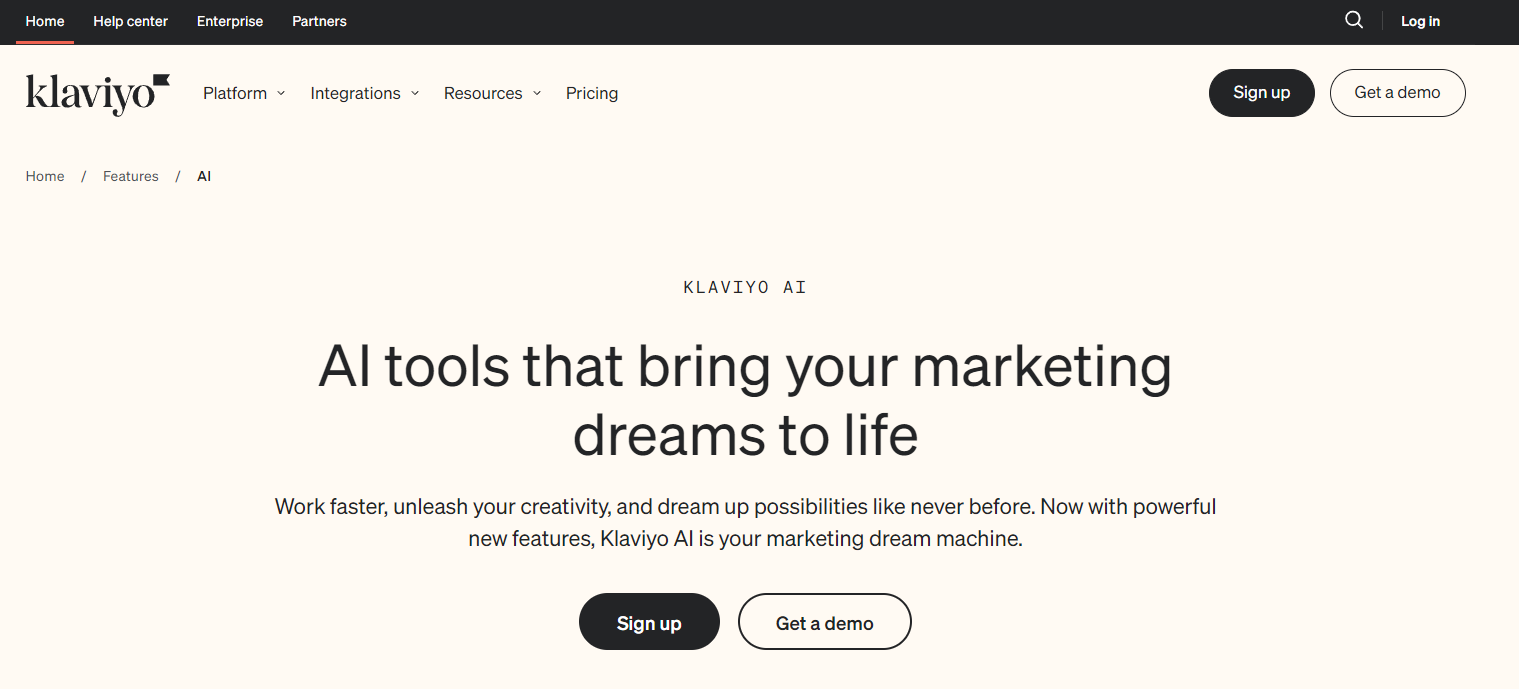Image resolution: width=1519 pixels, height=689 pixels.
Task: Select Enterprise in the top navigation
Action: tap(229, 20)
